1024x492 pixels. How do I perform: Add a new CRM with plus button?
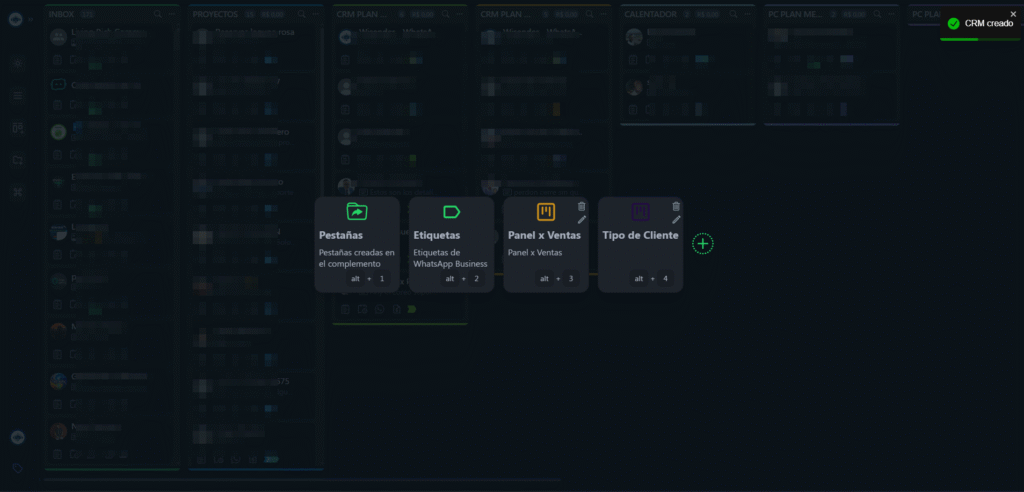point(703,244)
